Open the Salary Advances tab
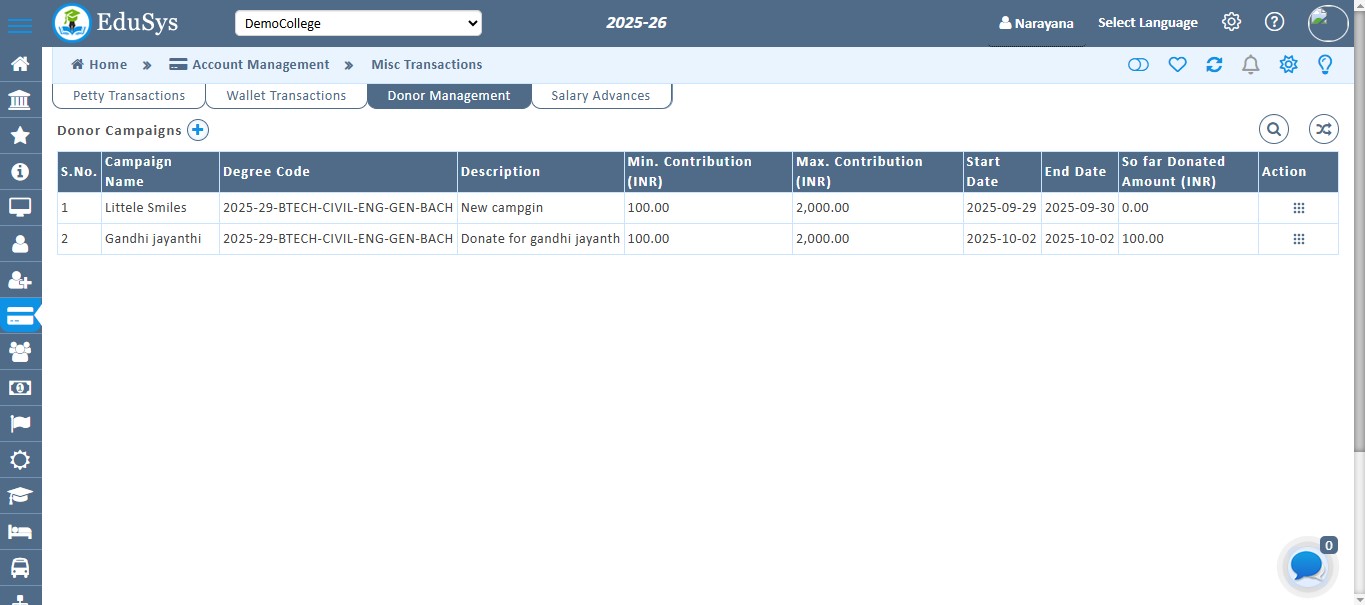 [x=600, y=95]
